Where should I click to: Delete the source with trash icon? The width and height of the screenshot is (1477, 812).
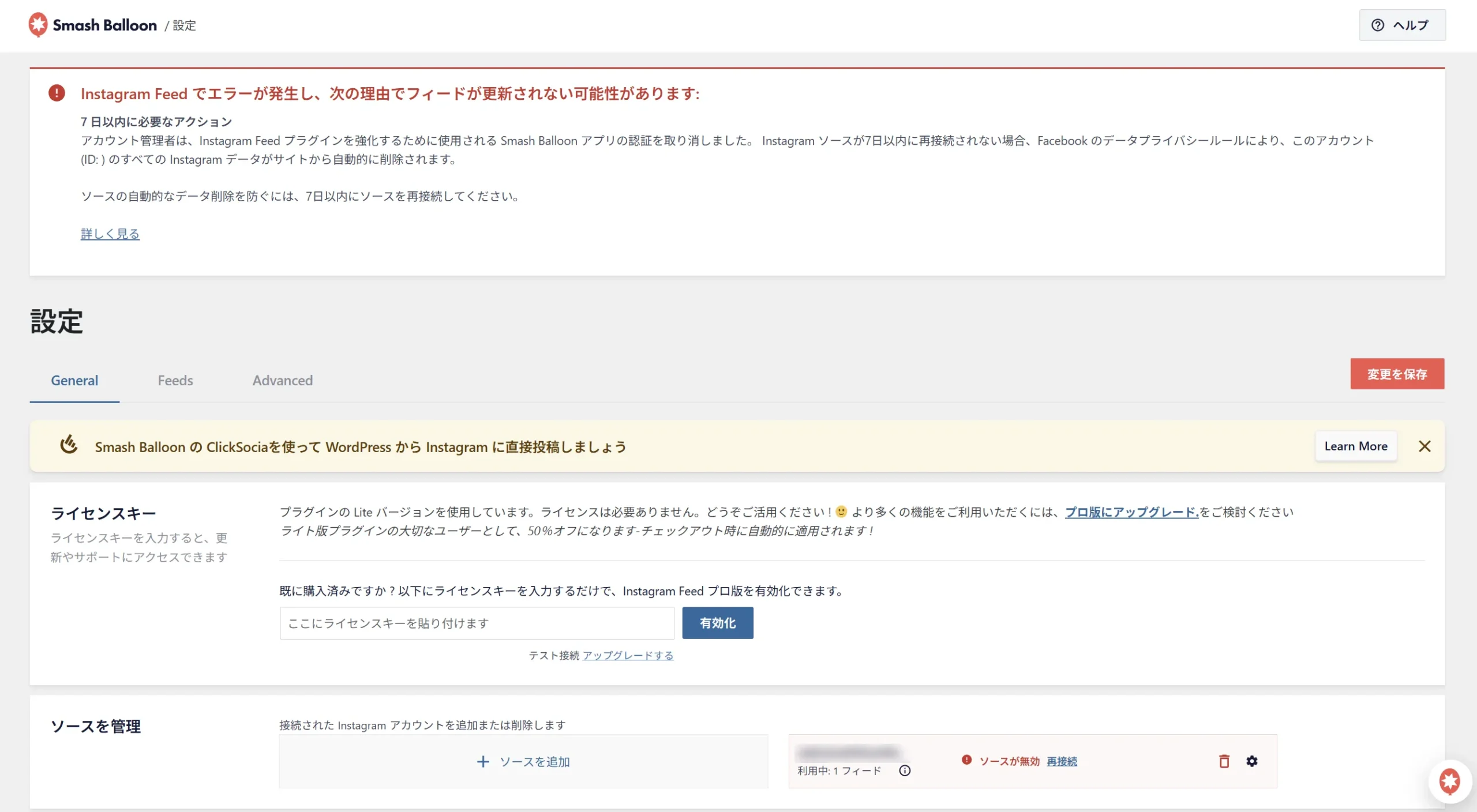click(1224, 761)
